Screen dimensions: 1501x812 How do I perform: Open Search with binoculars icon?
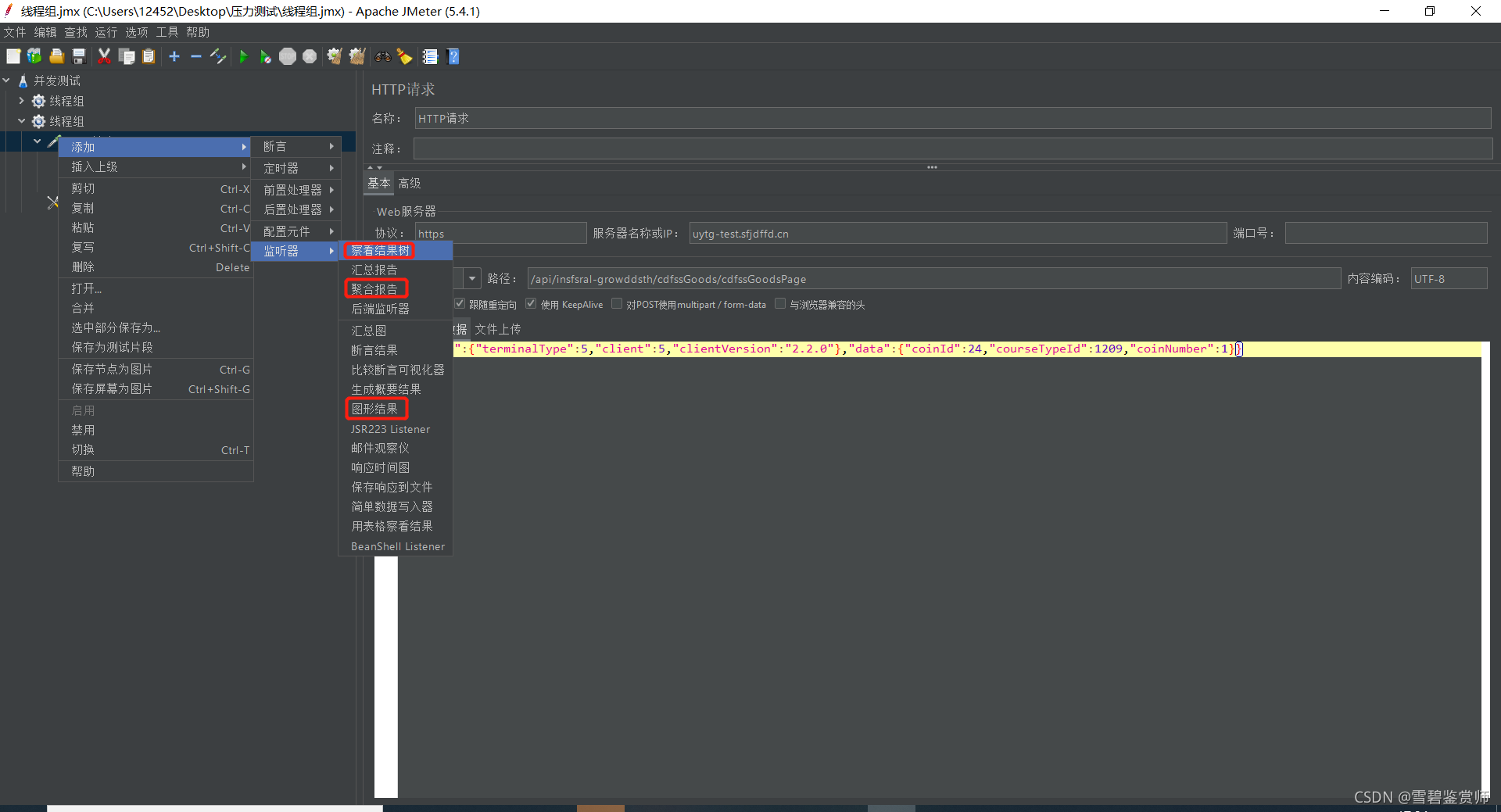(382, 56)
